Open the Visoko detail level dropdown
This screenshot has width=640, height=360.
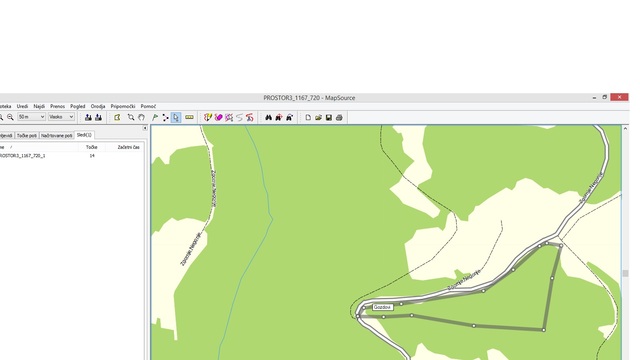point(61,117)
